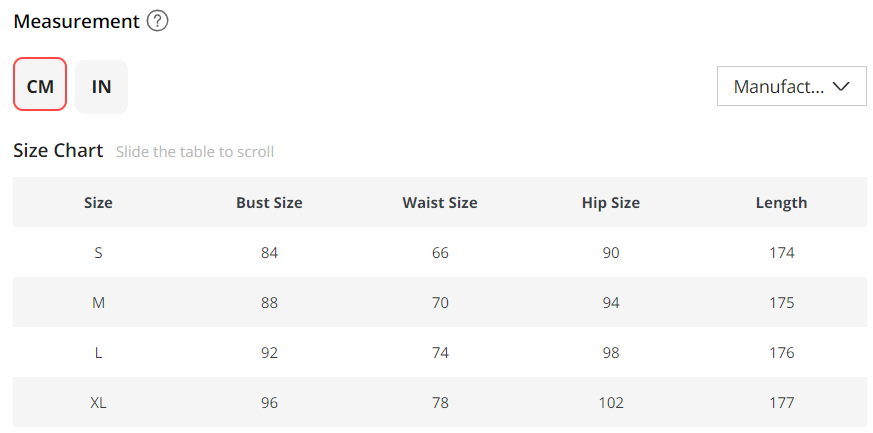Screen dimensions: 873x433
Task: Click the L length value 176
Action: [x=781, y=353]
